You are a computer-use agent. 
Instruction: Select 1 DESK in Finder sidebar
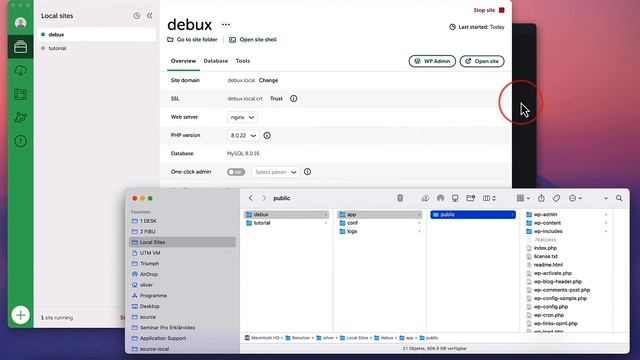coord(182,221)
